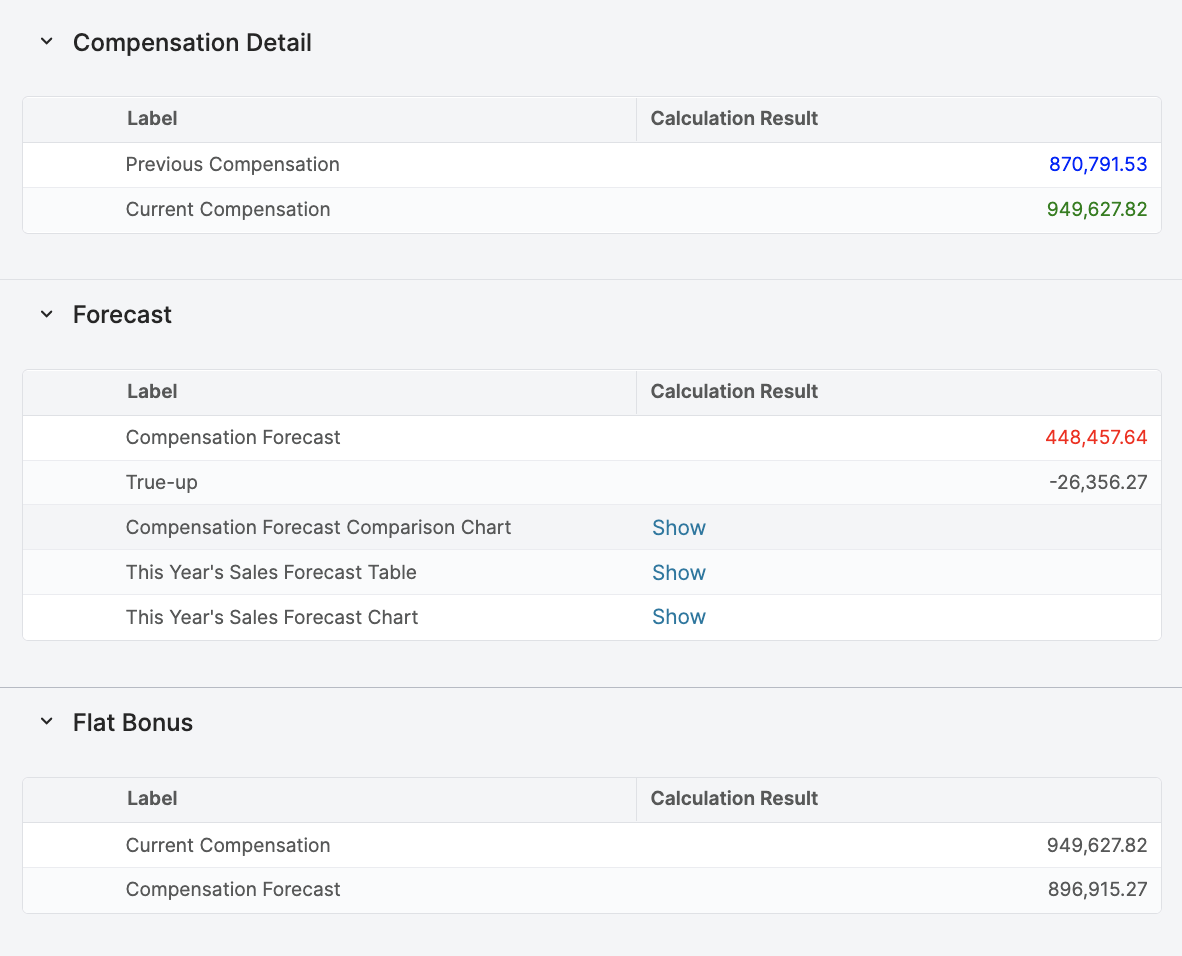Click the green 949,627.82 value
1182x956 pixels.
pos(1096,209)
